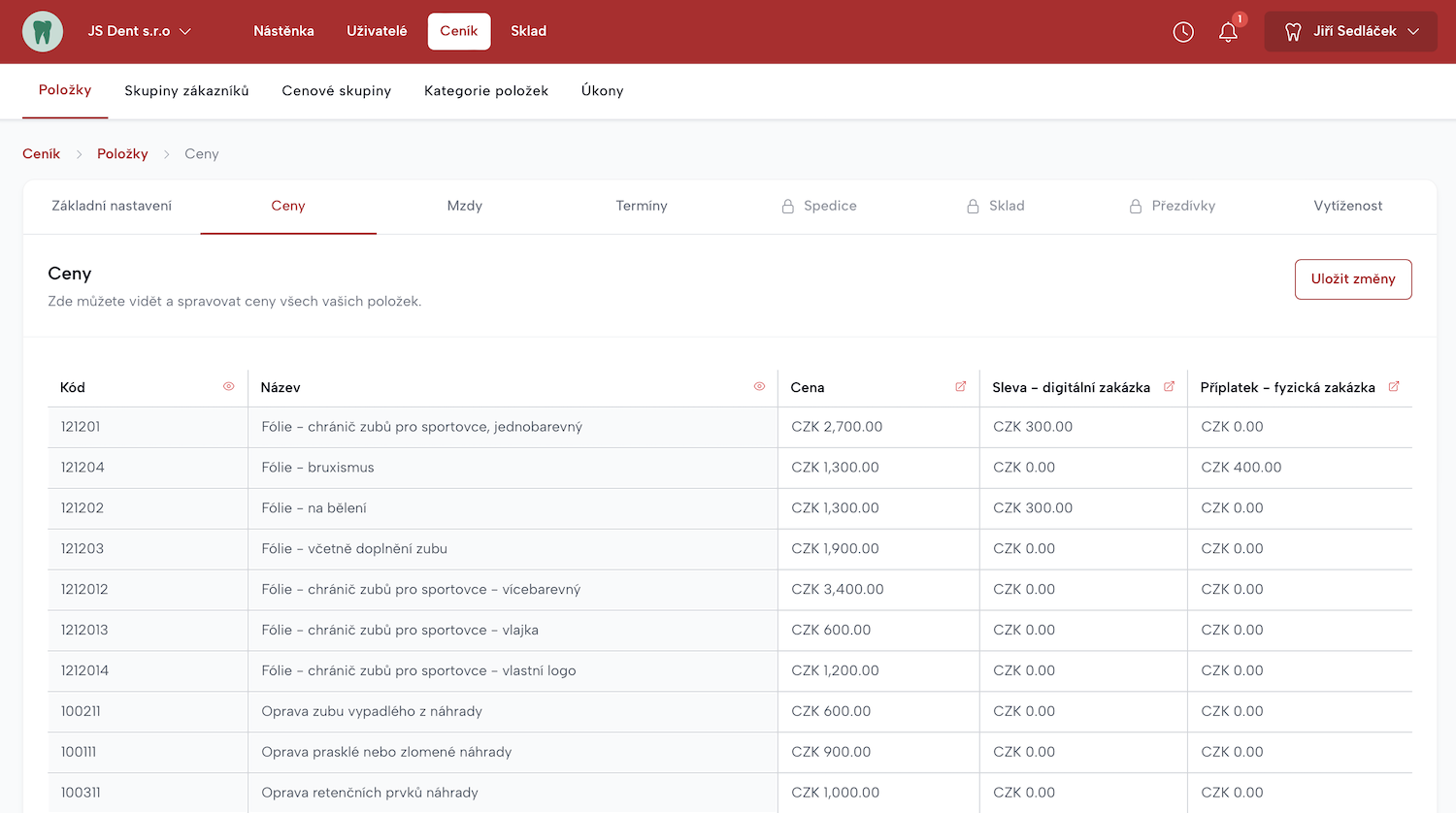Switch to Termíny tab

tap(642, 206)
